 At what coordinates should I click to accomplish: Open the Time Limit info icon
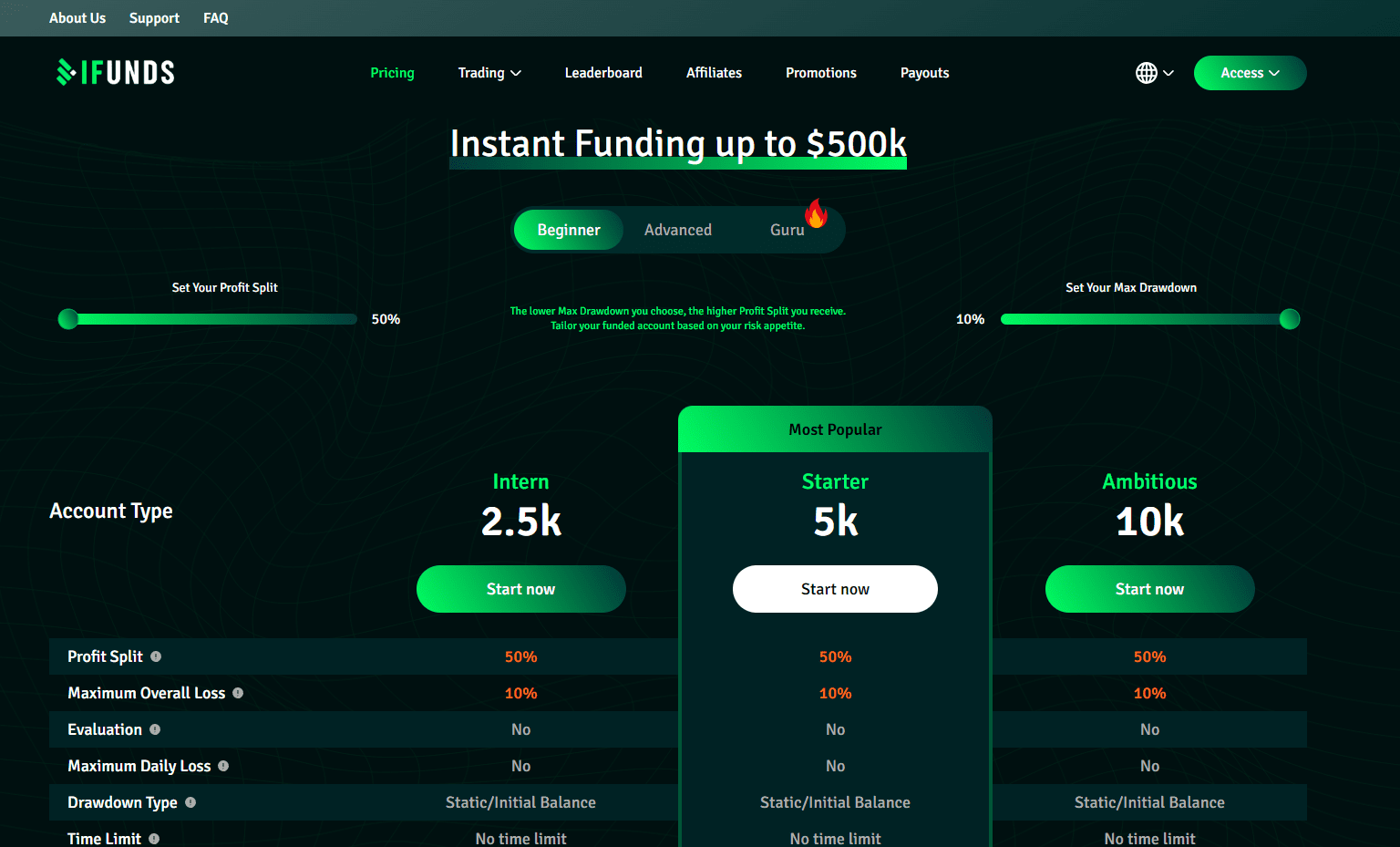tap(153, 838)
